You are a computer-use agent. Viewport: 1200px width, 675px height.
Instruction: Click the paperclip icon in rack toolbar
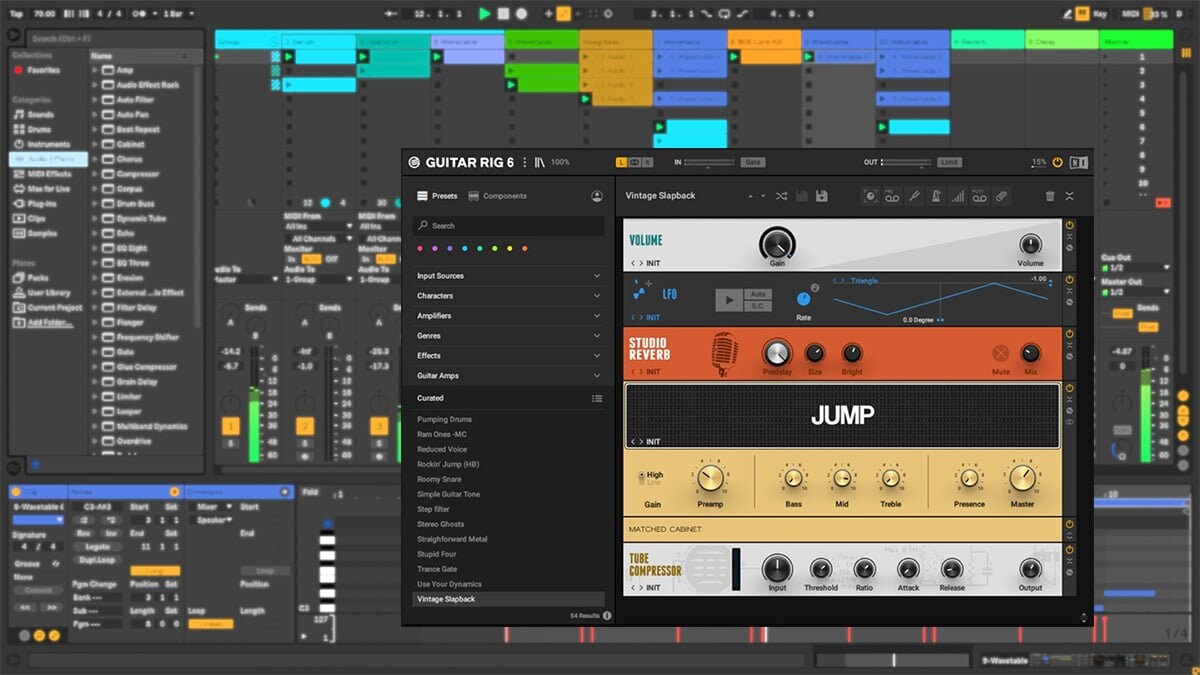(x=1001, y=196)
